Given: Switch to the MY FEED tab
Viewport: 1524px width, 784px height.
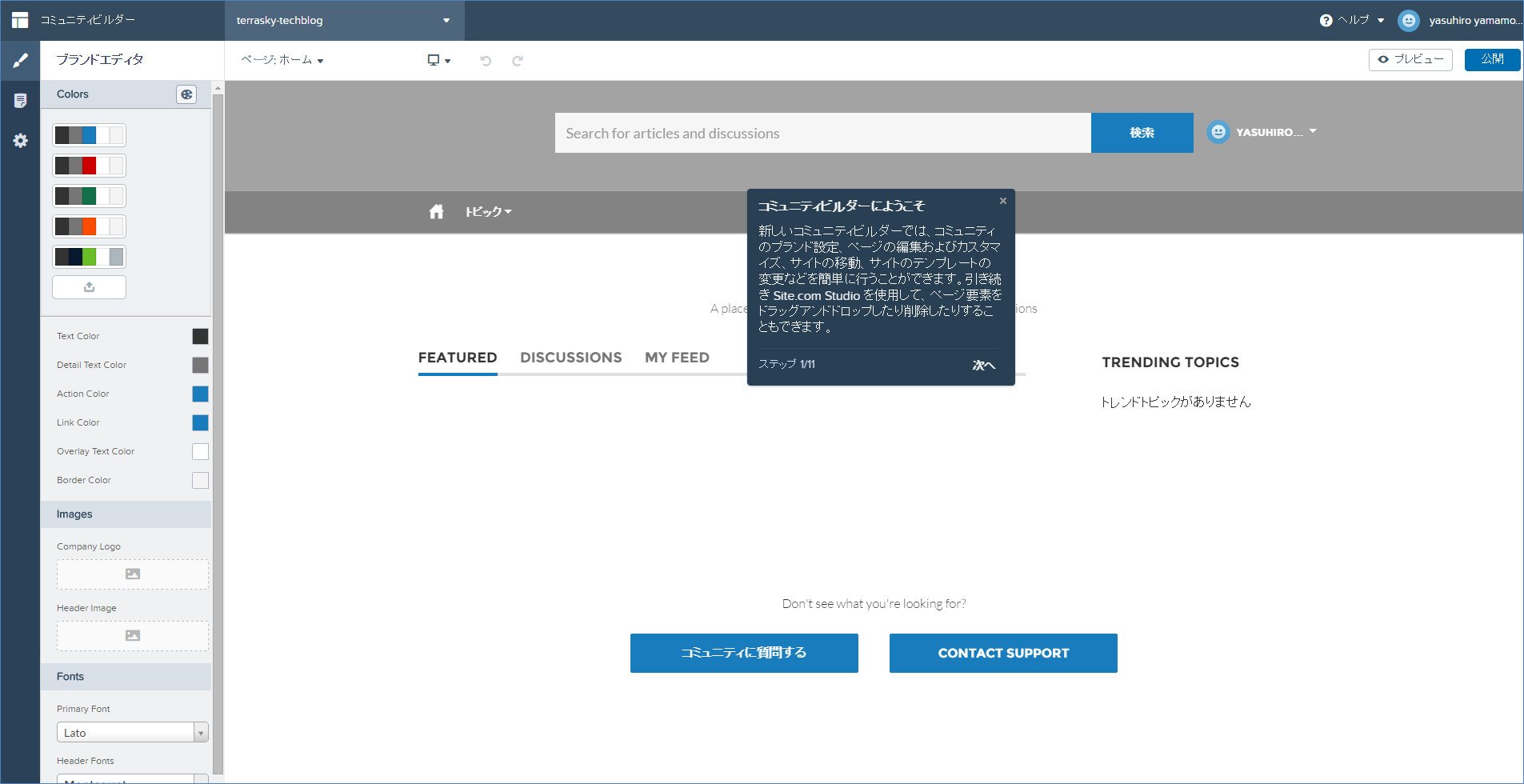Looking at the screenshot, I should pos(677,358).
